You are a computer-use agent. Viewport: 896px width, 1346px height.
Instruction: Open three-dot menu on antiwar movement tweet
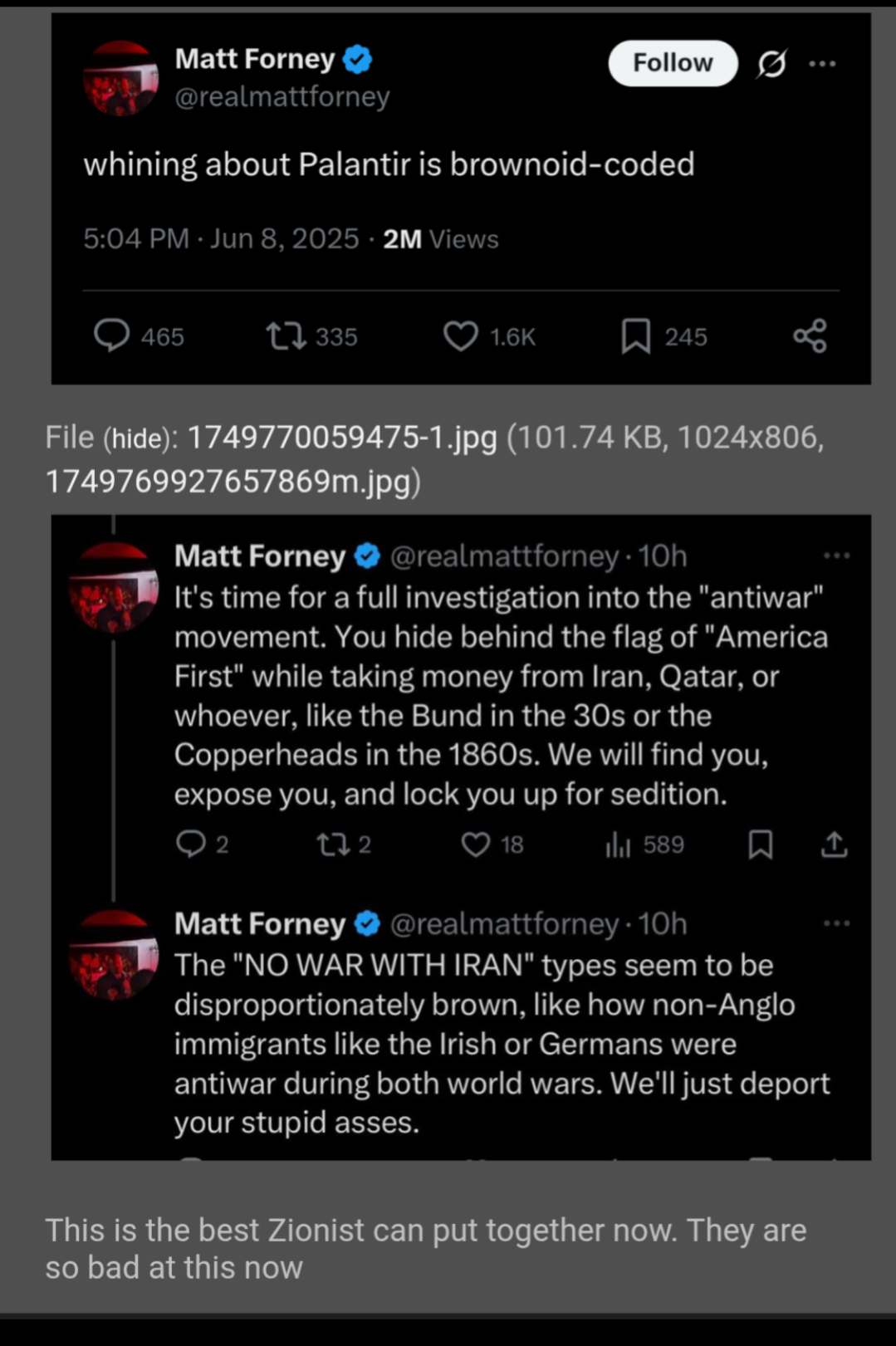coord(836,556)
